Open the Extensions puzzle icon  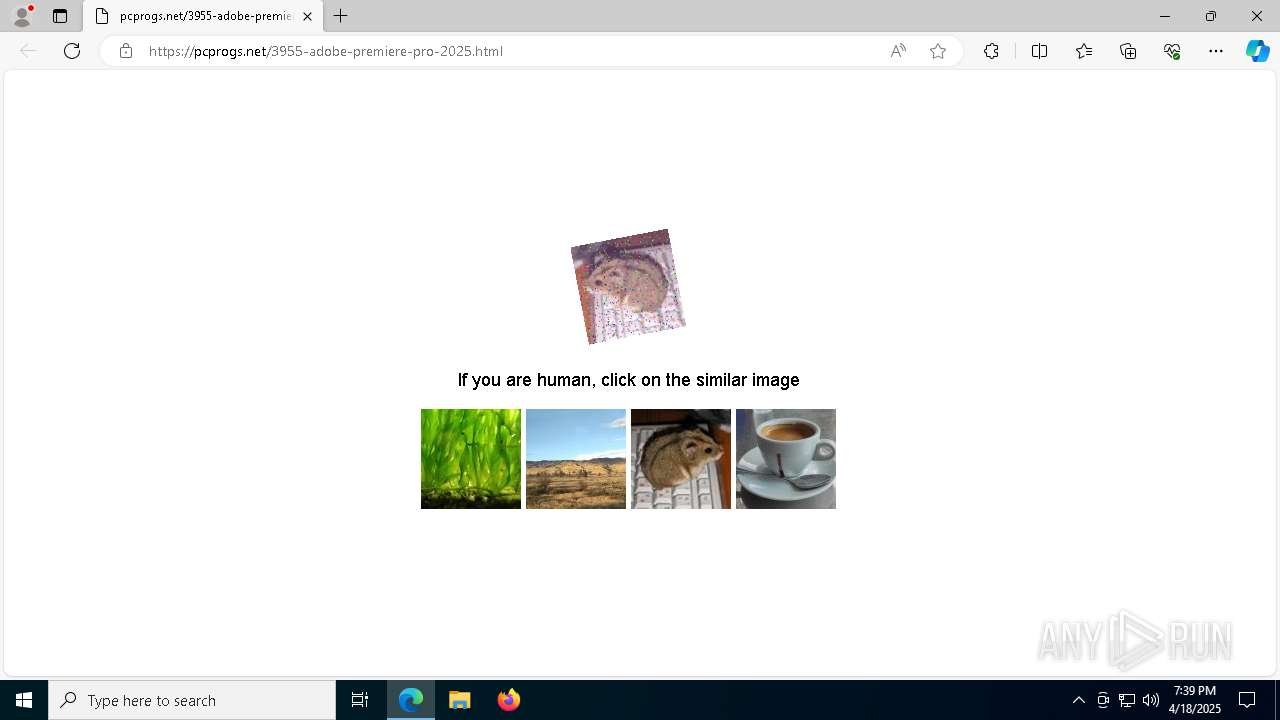tap(991, 51)
